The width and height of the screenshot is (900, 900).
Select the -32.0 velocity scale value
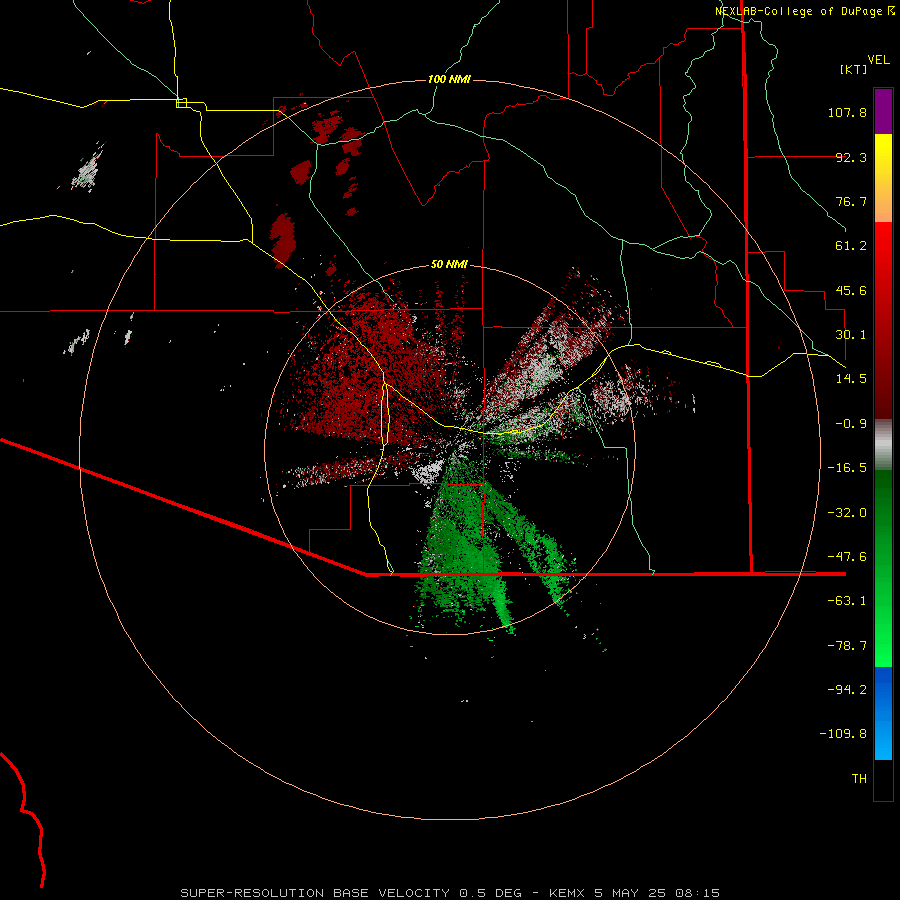847,513
